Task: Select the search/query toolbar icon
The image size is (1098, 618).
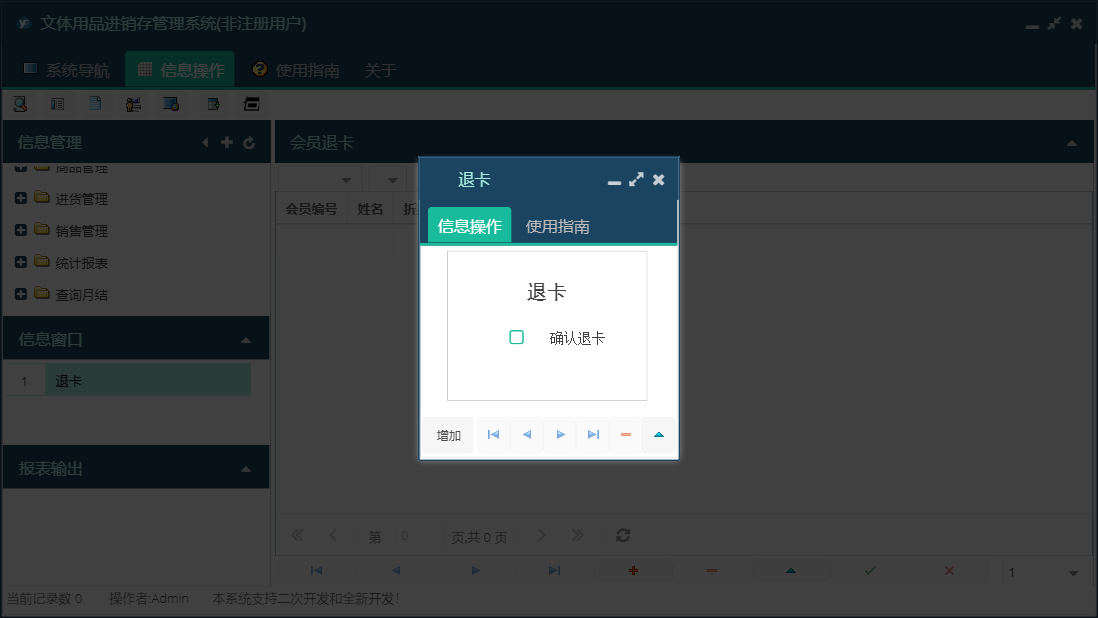Action: [x=19, y=103]
